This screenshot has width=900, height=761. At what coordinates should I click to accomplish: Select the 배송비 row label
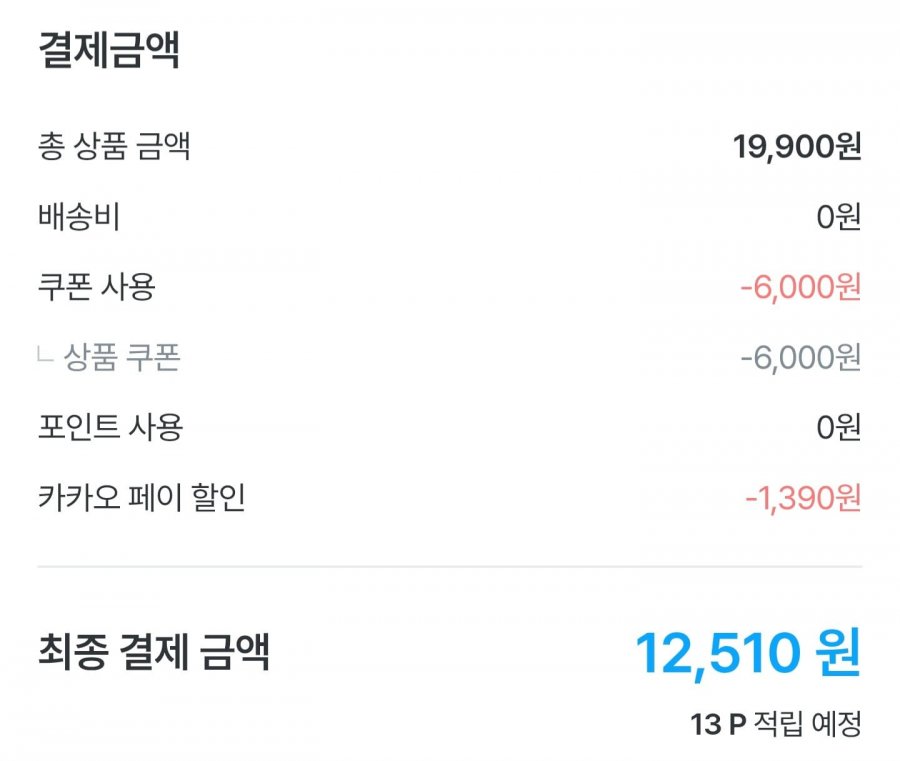79,217
